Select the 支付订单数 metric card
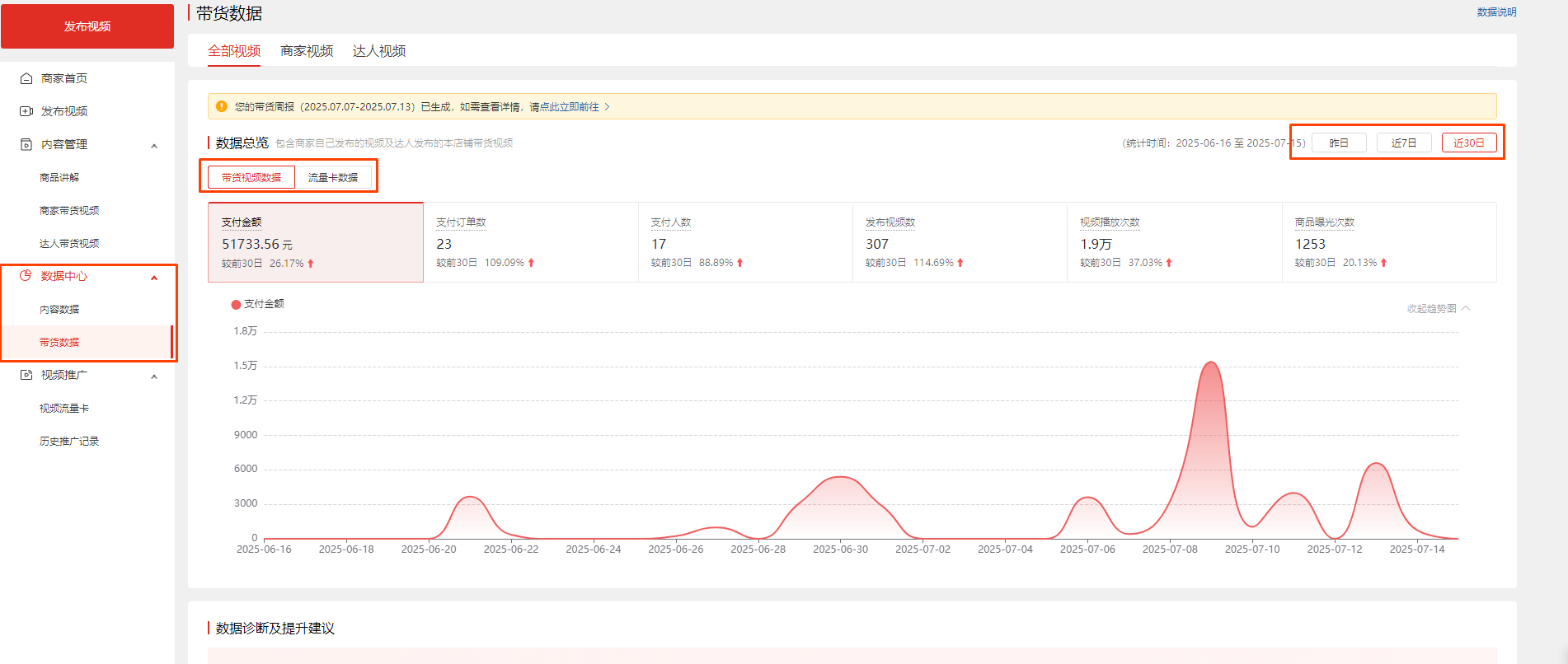1568x664 pixels. 530,242
